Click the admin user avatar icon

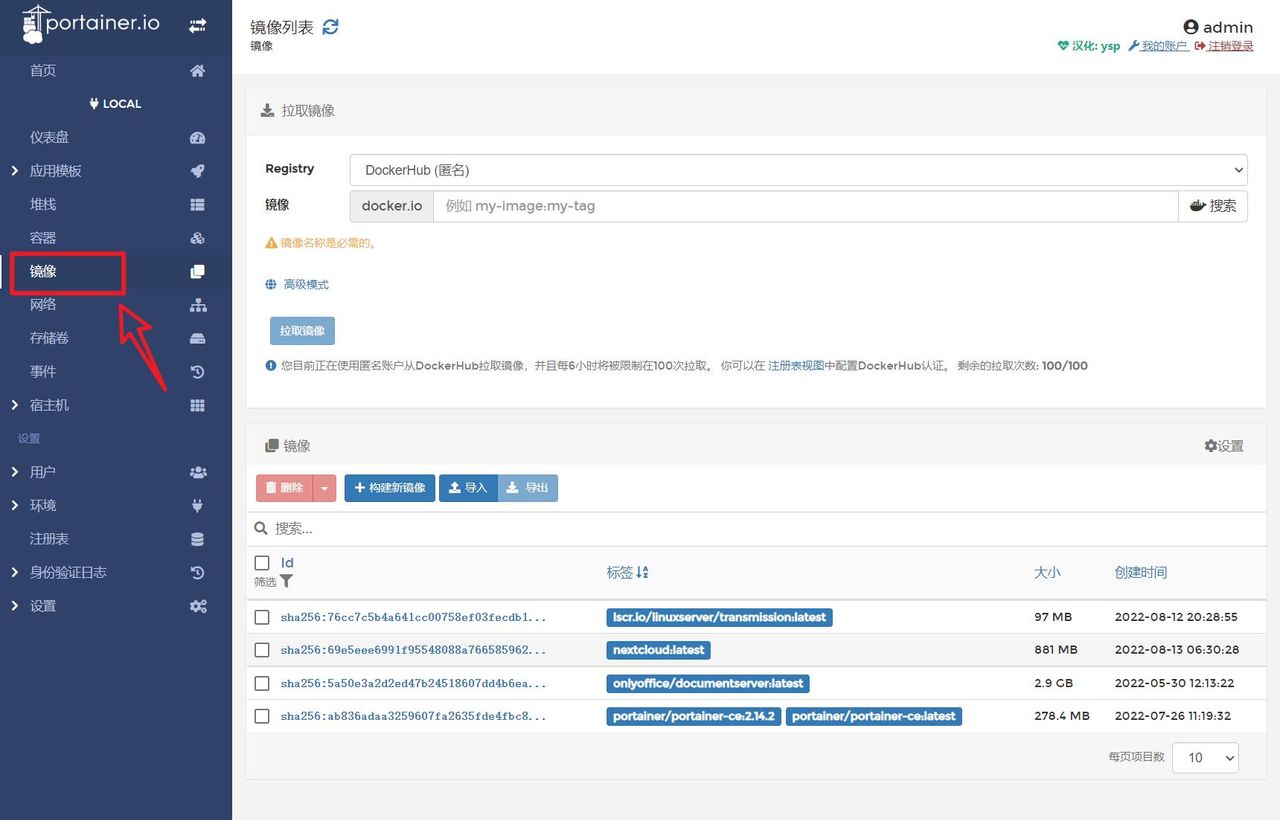point(1190,27)
